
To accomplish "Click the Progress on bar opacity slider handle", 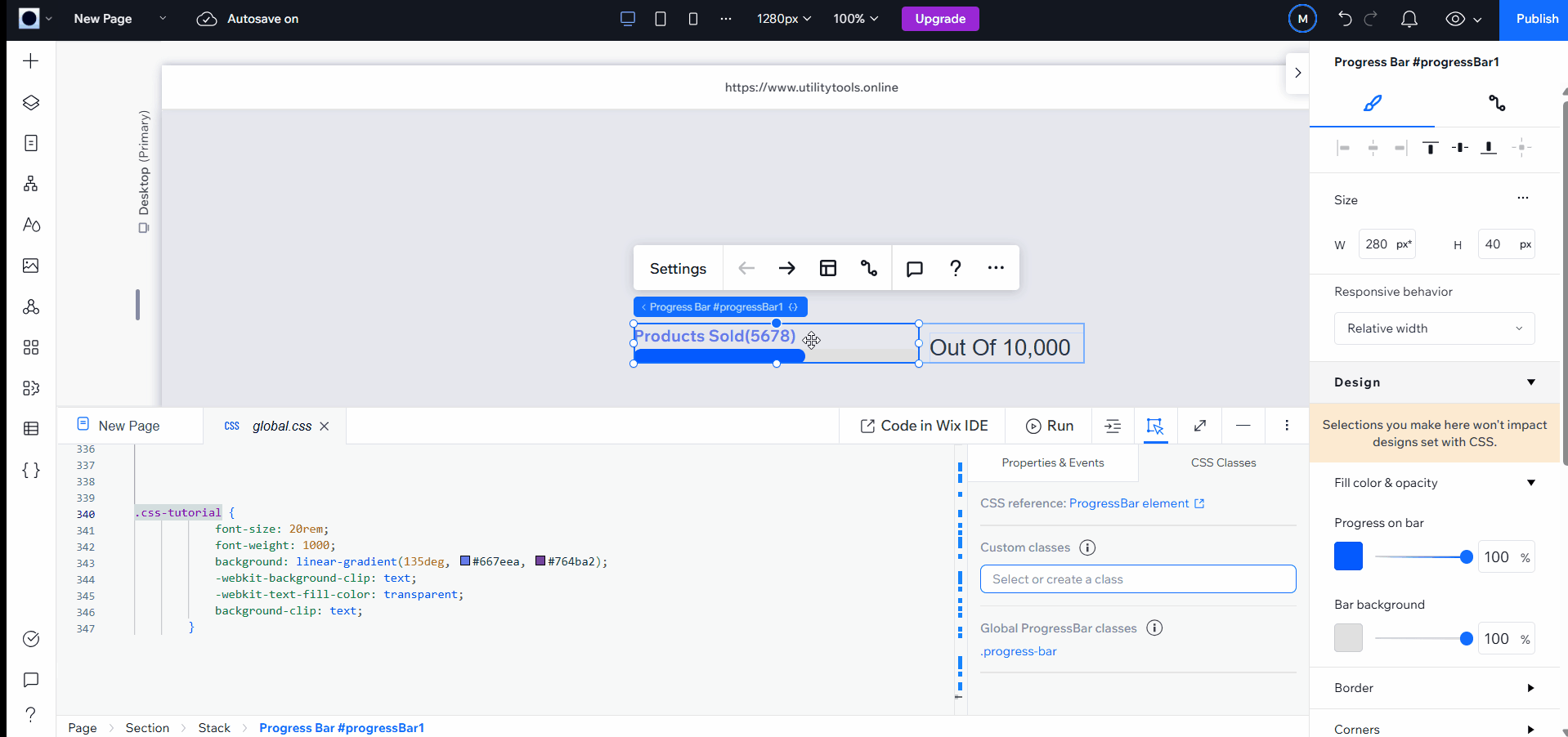I will click(1466, 557).
